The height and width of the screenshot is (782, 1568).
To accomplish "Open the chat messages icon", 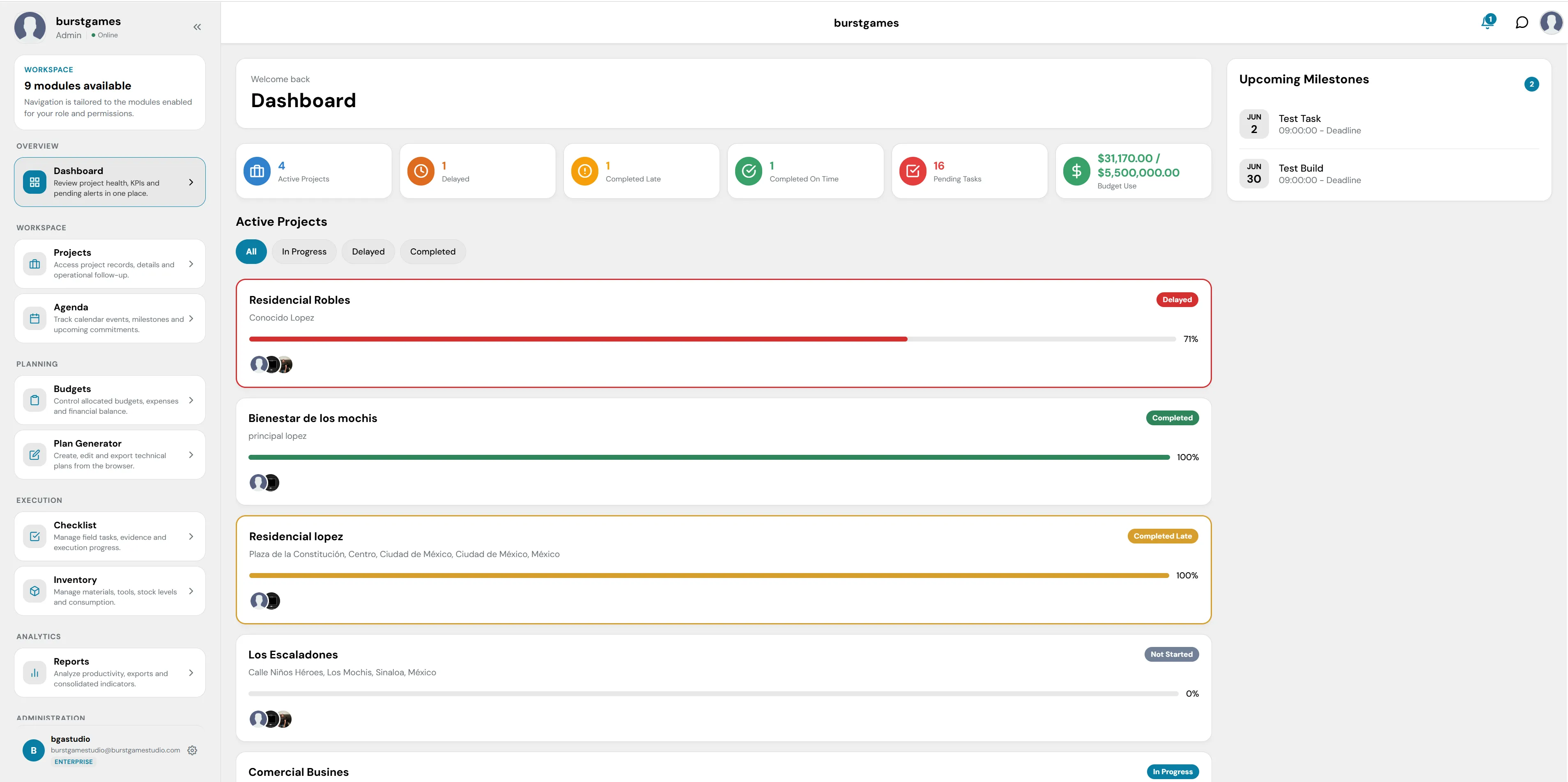I will tap(1522, 23).
